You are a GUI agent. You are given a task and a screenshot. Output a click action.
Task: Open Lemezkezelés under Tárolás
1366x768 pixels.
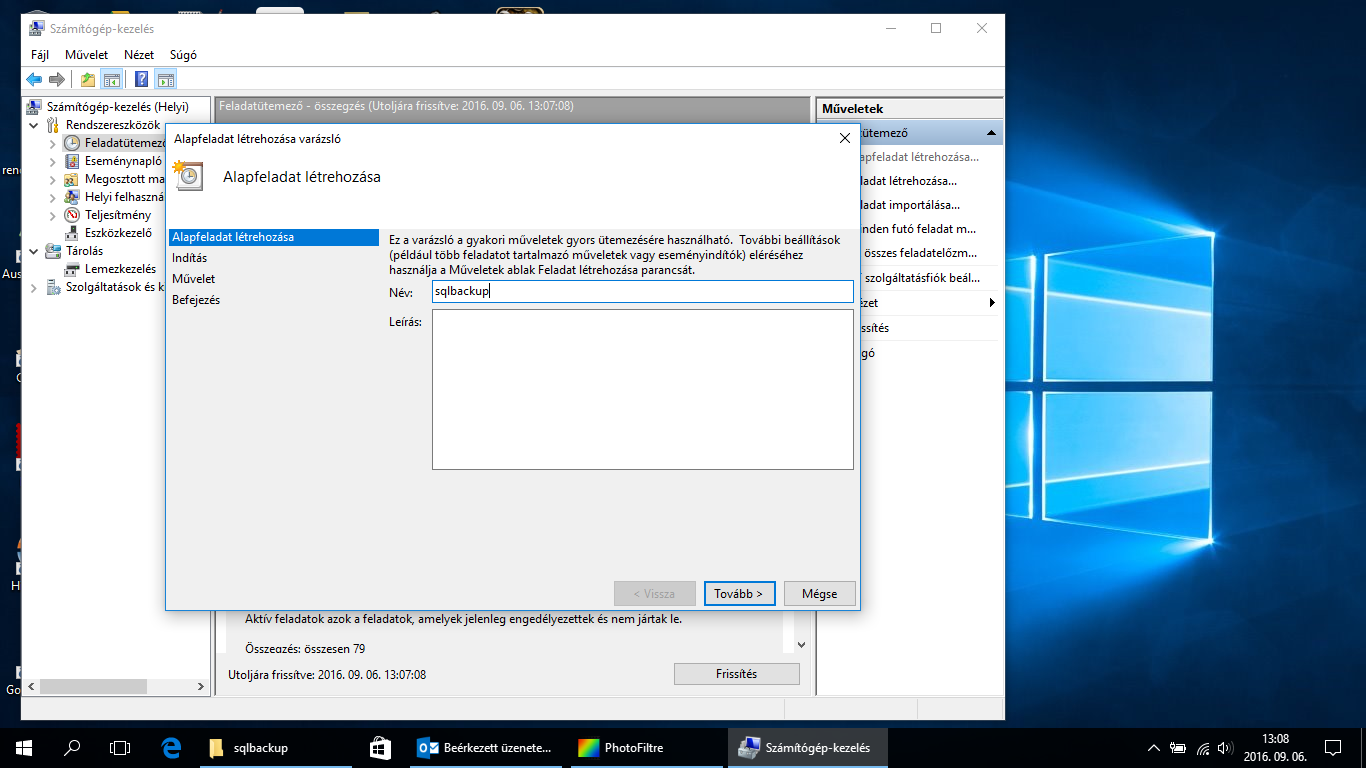(x=120, y=269)
